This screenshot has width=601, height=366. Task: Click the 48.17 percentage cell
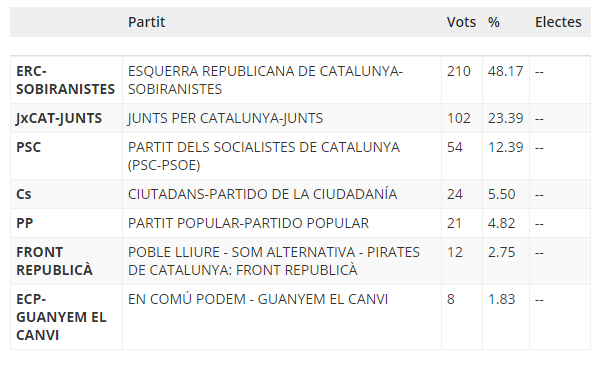505,71
